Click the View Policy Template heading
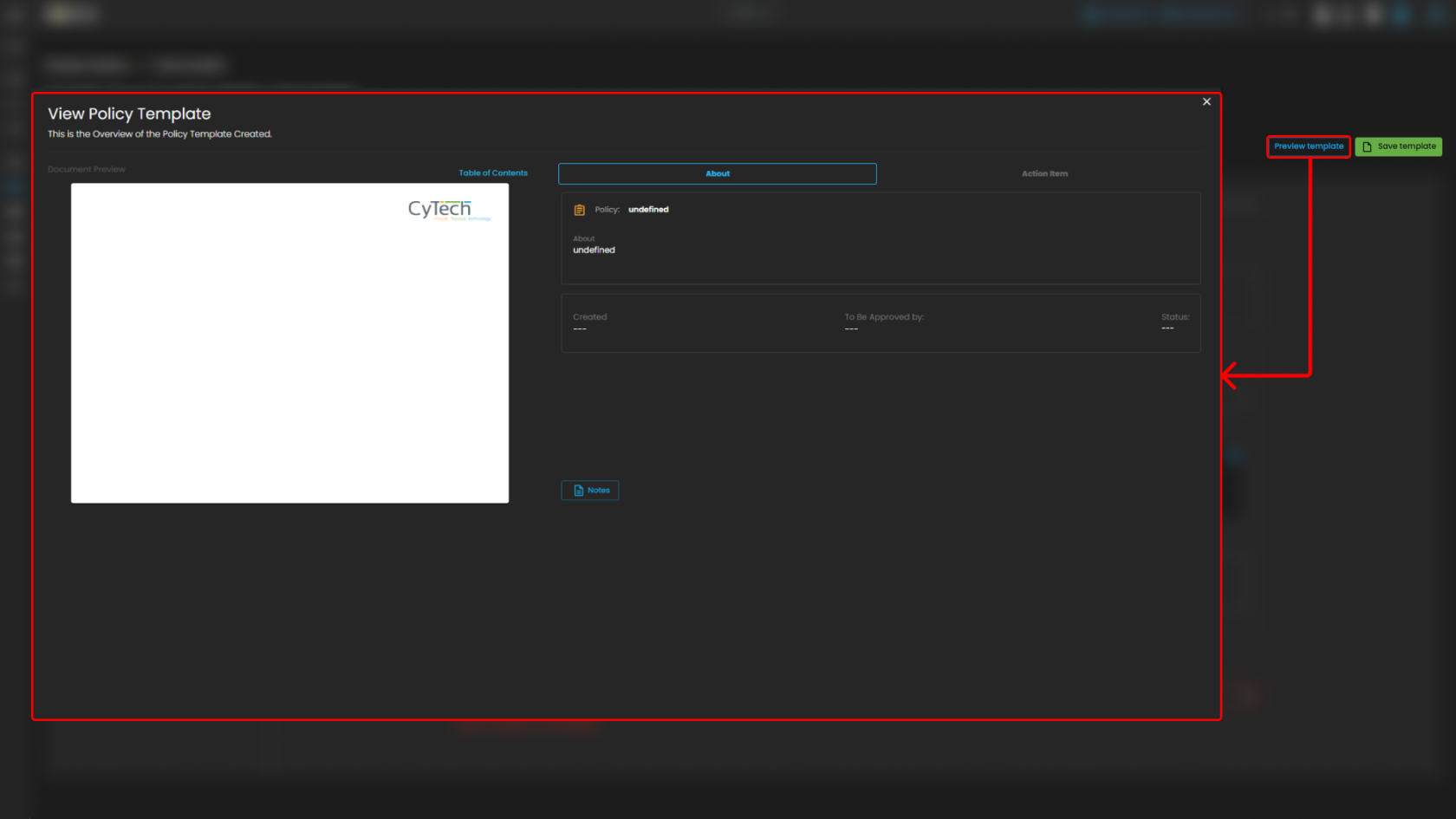This screenshot has height=819, width=1456. pyautogui.click(x=129, y=114)
